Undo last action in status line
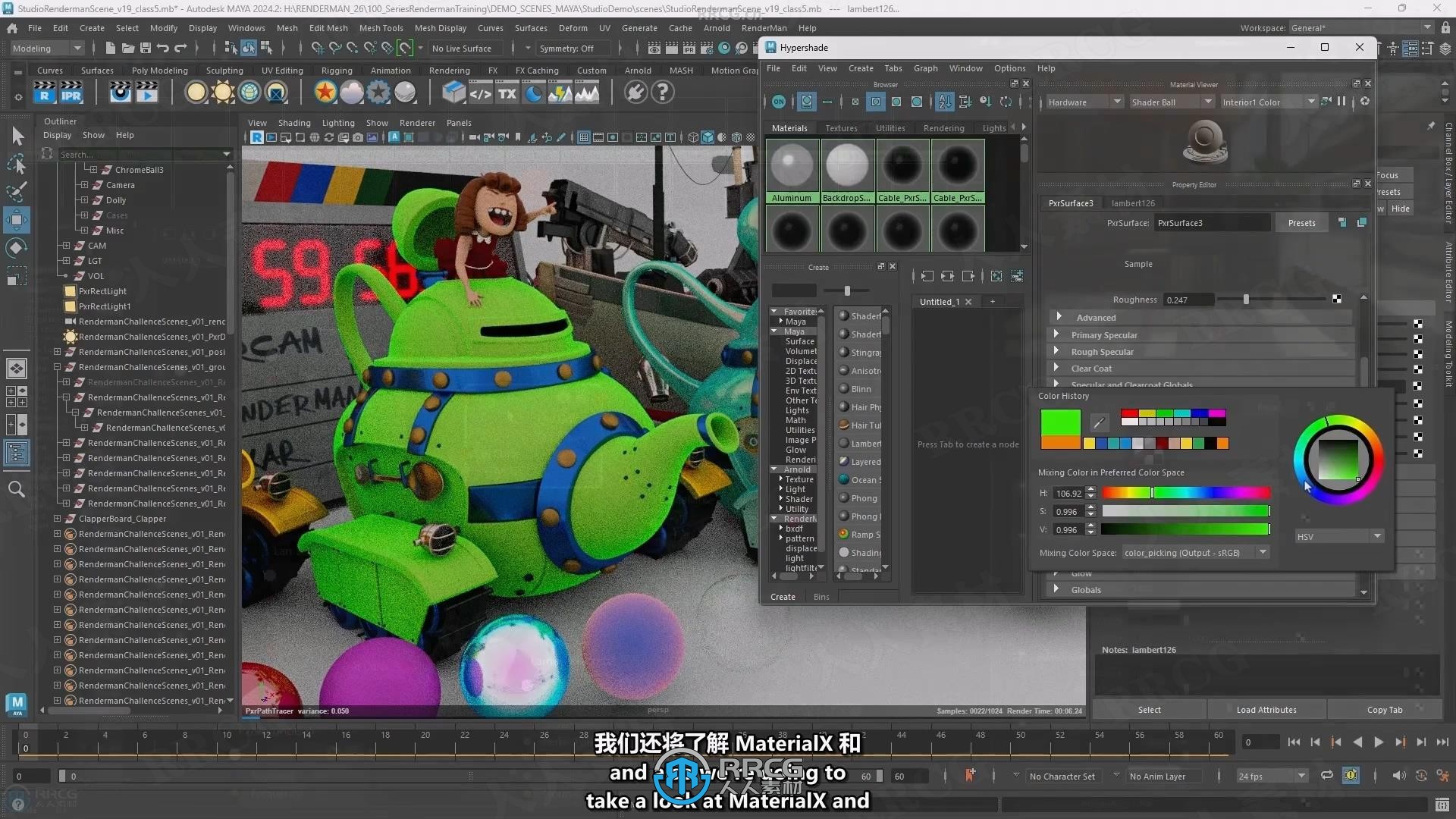Viewport: 1456px width, 819px height. tap(163, 48)
